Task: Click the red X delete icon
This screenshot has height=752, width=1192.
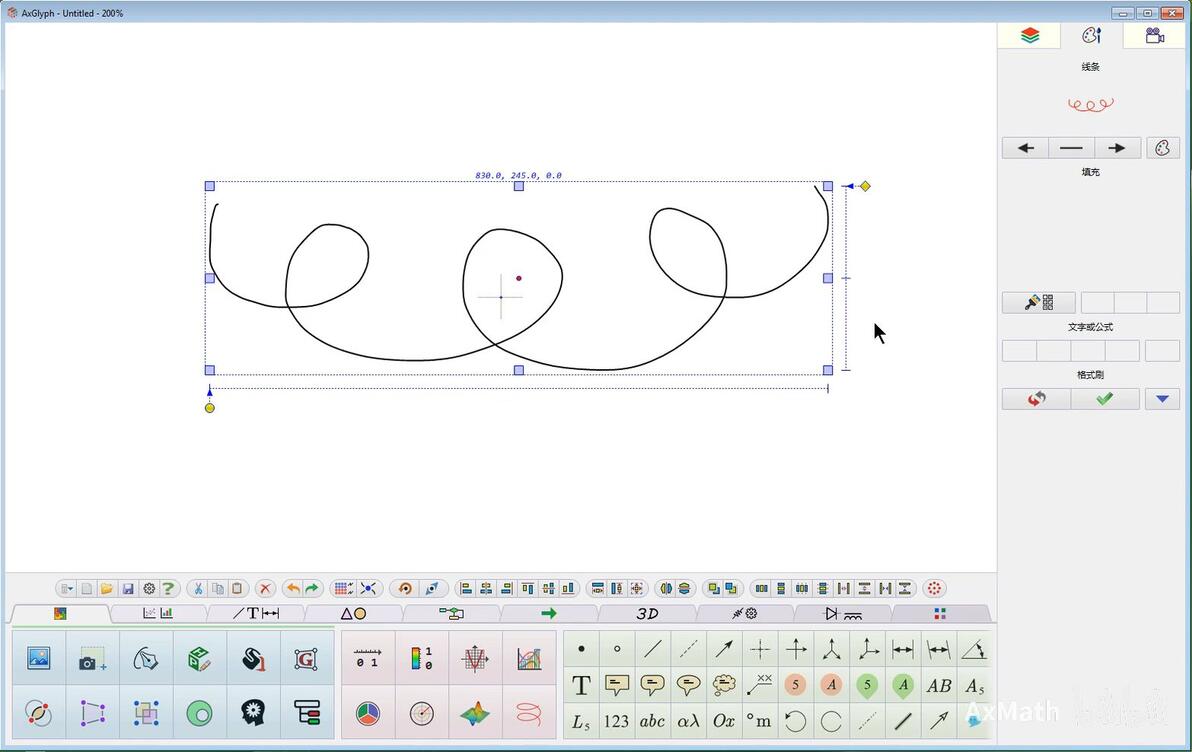Action: (265, 589)
